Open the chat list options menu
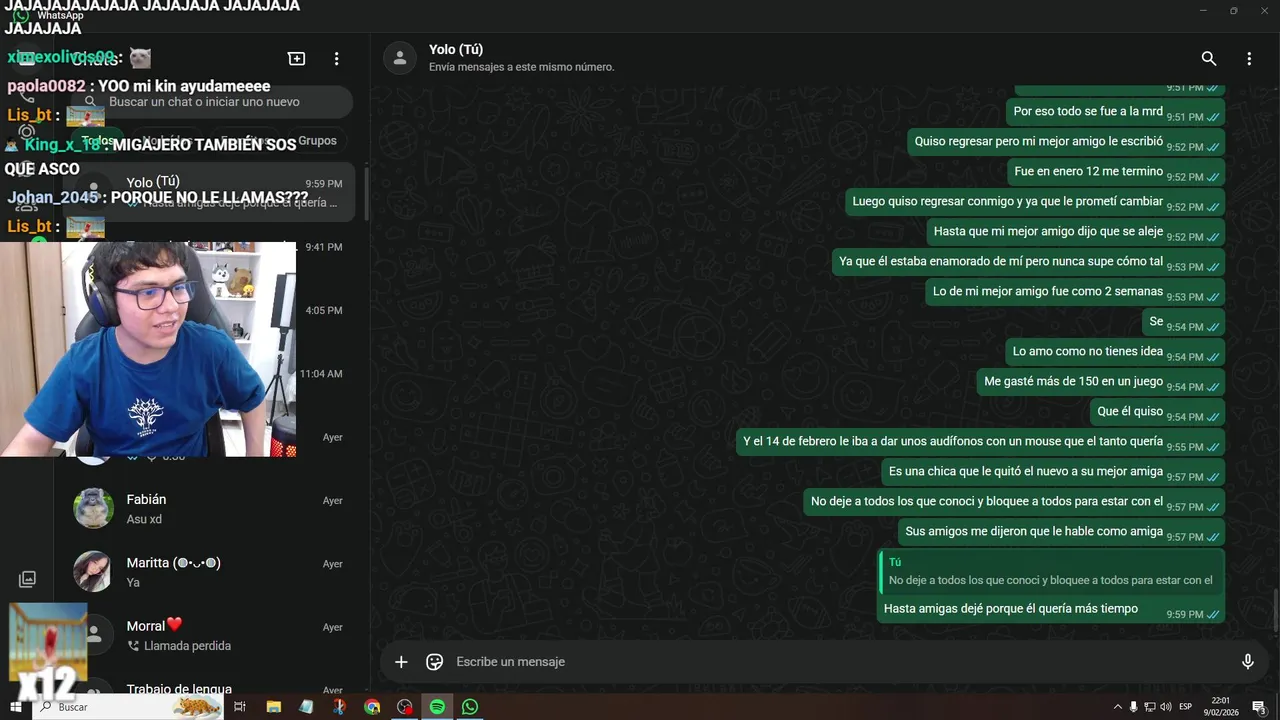This screenshot has width=1280, height=720. coord(337,59)
